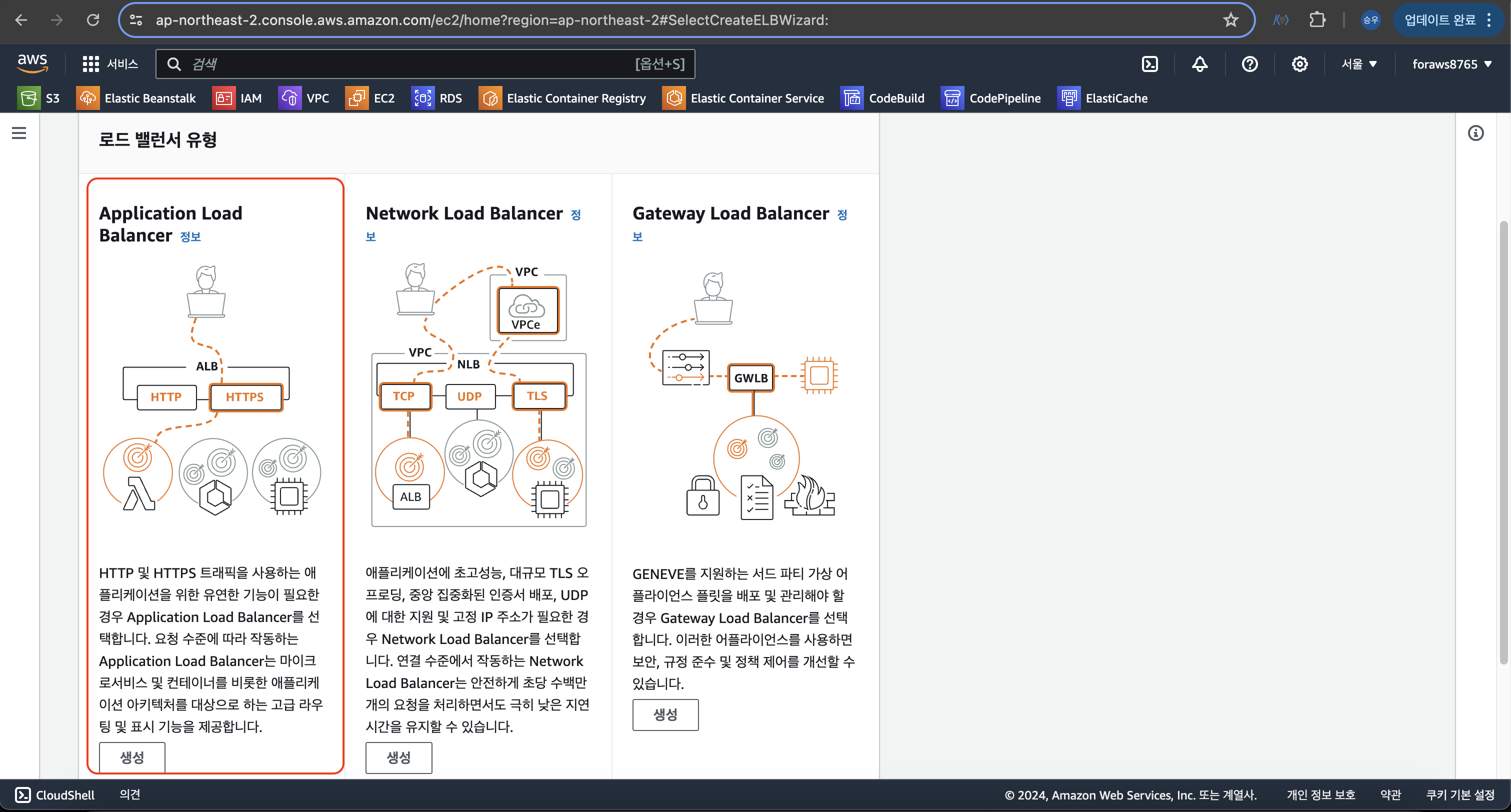
Task: Open CloudShell icon in top navigation bar
Action: 1149,64
